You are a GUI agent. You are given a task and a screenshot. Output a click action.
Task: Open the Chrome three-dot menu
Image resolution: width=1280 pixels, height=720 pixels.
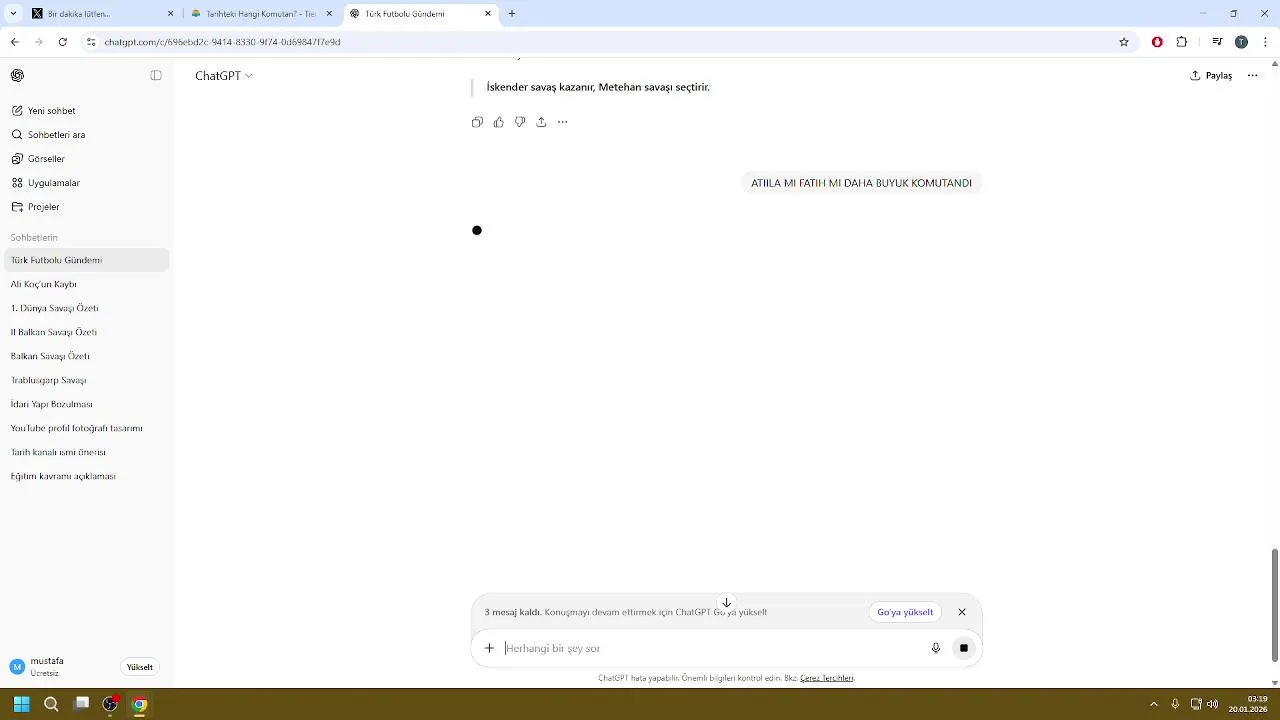[1266, 42]
